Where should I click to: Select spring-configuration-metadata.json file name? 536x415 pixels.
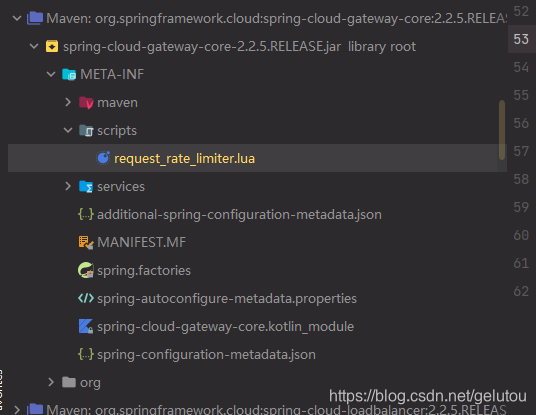click(x=206, y=355)
